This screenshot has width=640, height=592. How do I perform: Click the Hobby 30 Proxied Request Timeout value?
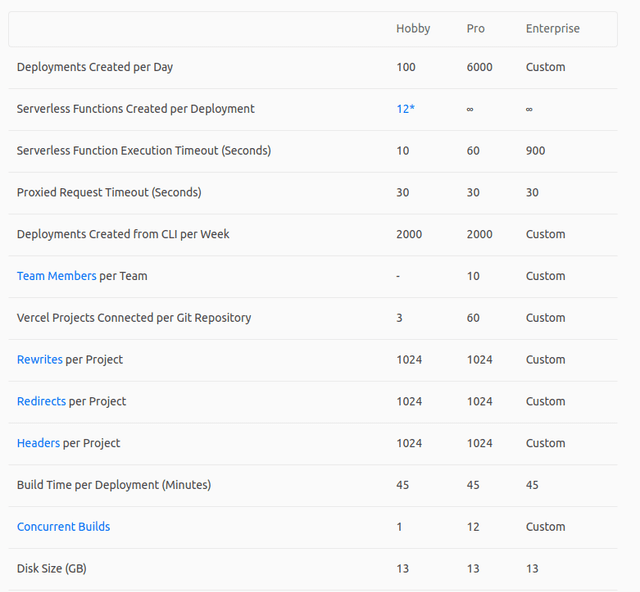click(x=402, y=192)
